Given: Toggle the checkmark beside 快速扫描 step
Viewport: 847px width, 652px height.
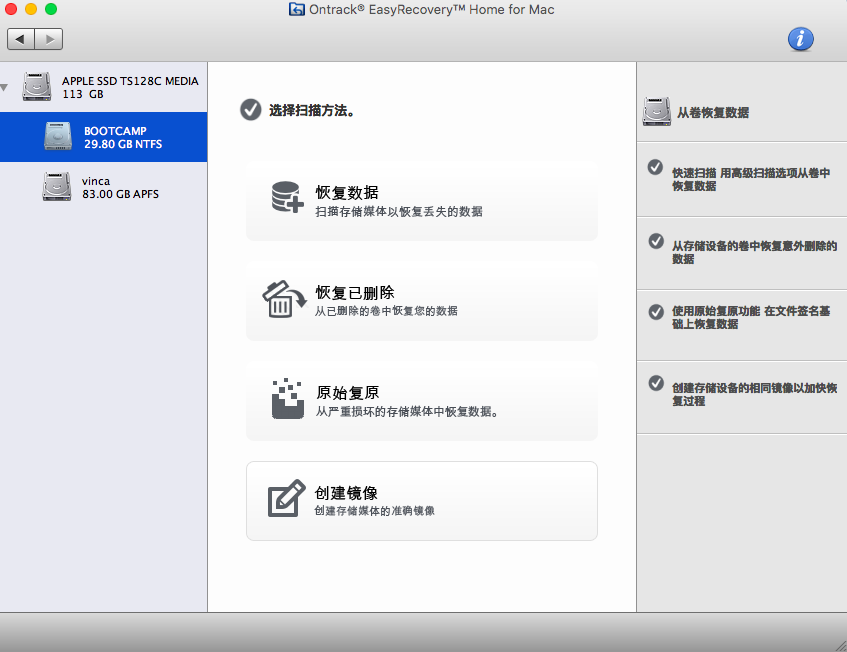Looking at the screenshot, I should click(656, 169).
